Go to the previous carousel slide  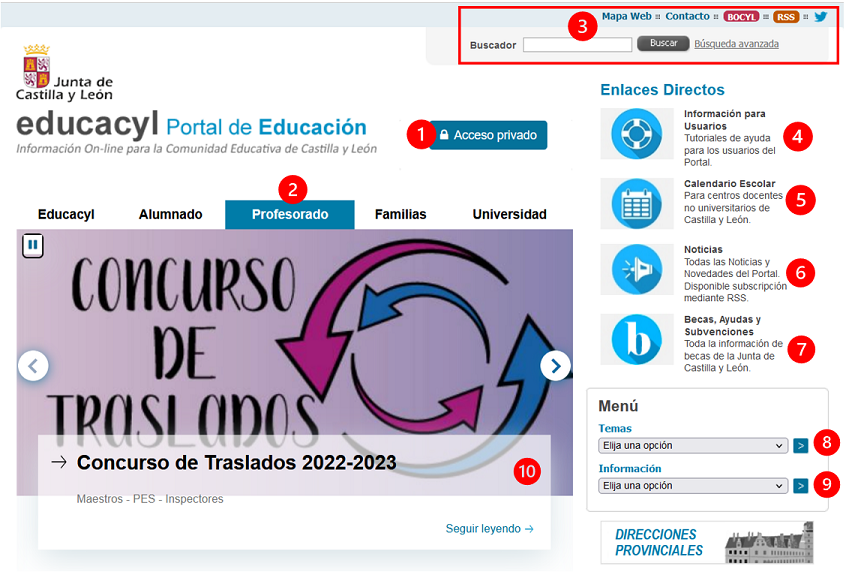coord(33,366)
